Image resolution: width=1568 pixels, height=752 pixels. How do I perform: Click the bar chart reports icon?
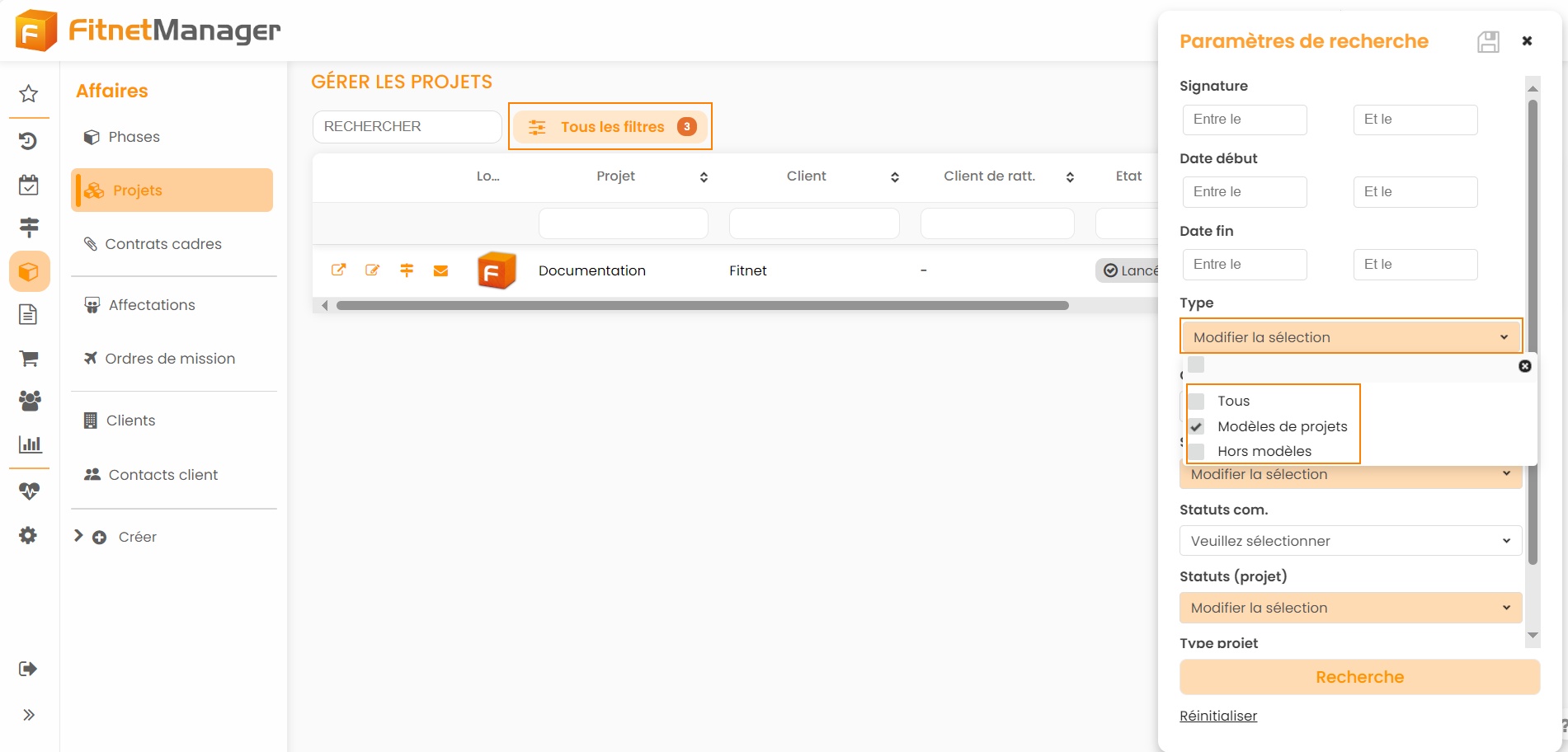[30, 444]
